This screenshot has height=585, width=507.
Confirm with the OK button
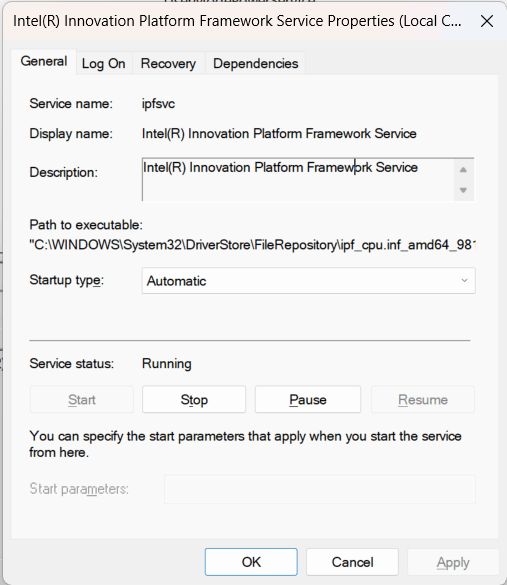tap(251, 562)
